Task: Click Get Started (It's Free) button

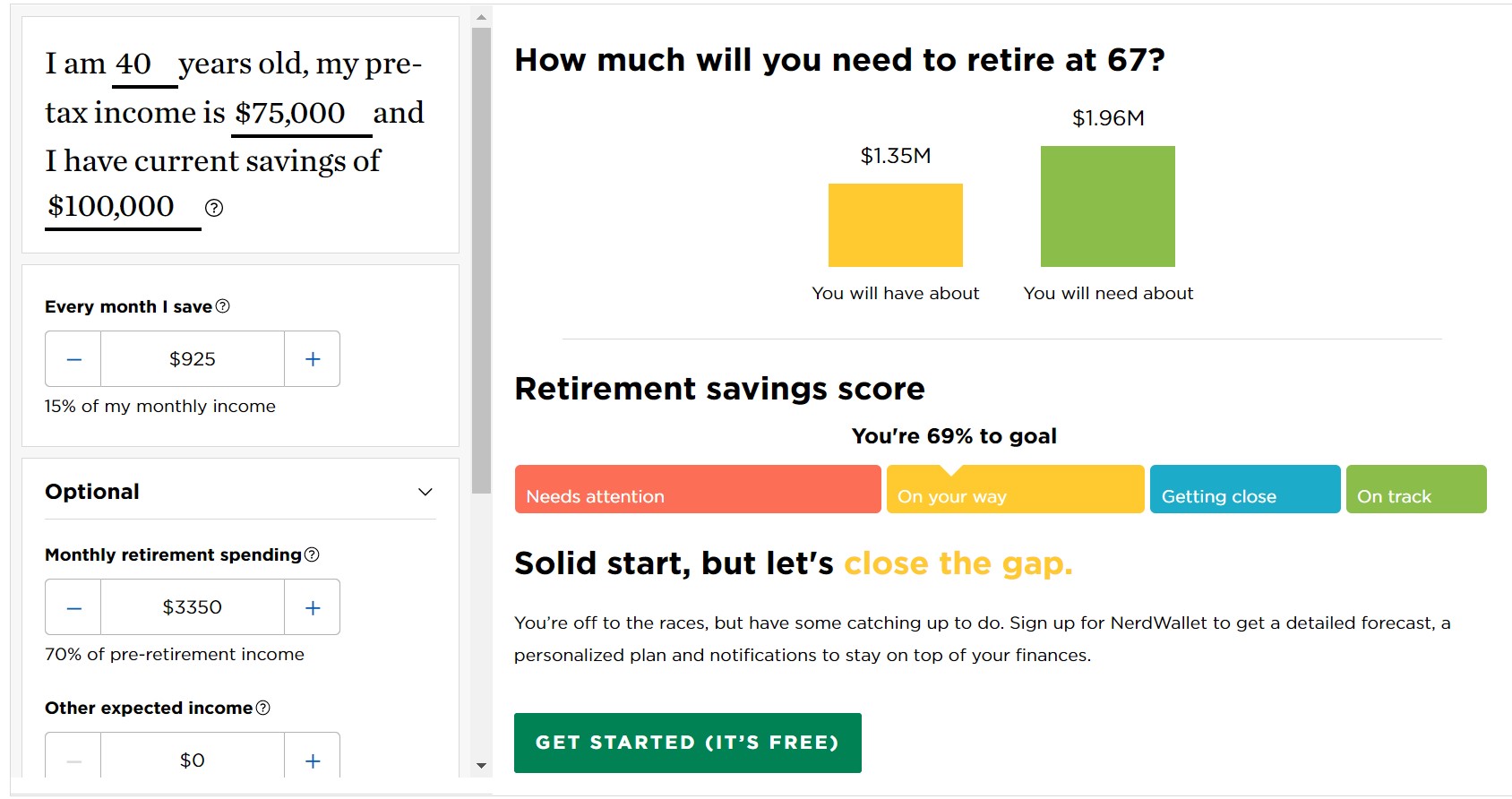Action: [x=687, y=743]
